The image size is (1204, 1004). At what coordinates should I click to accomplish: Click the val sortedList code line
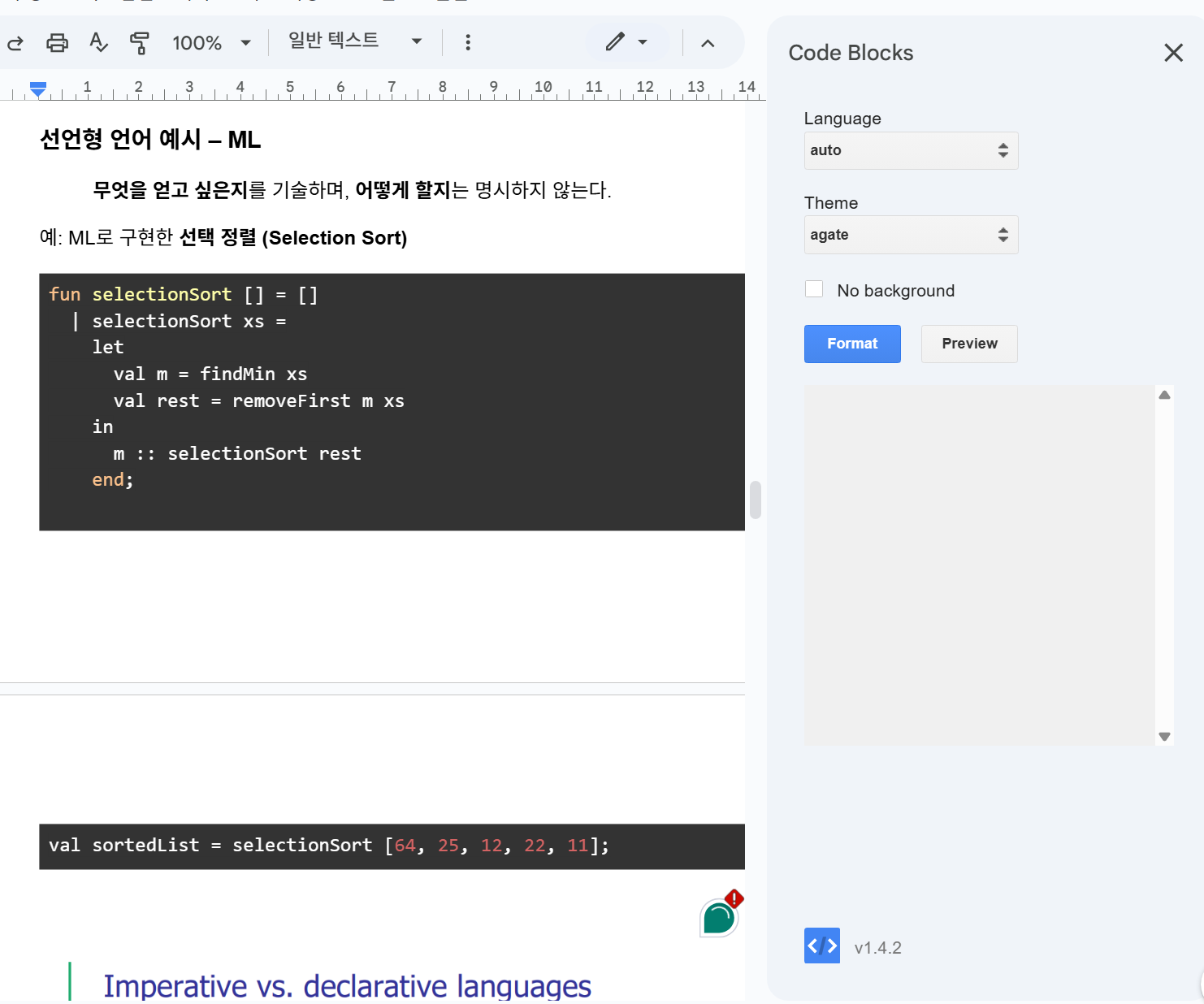point(328,846)
